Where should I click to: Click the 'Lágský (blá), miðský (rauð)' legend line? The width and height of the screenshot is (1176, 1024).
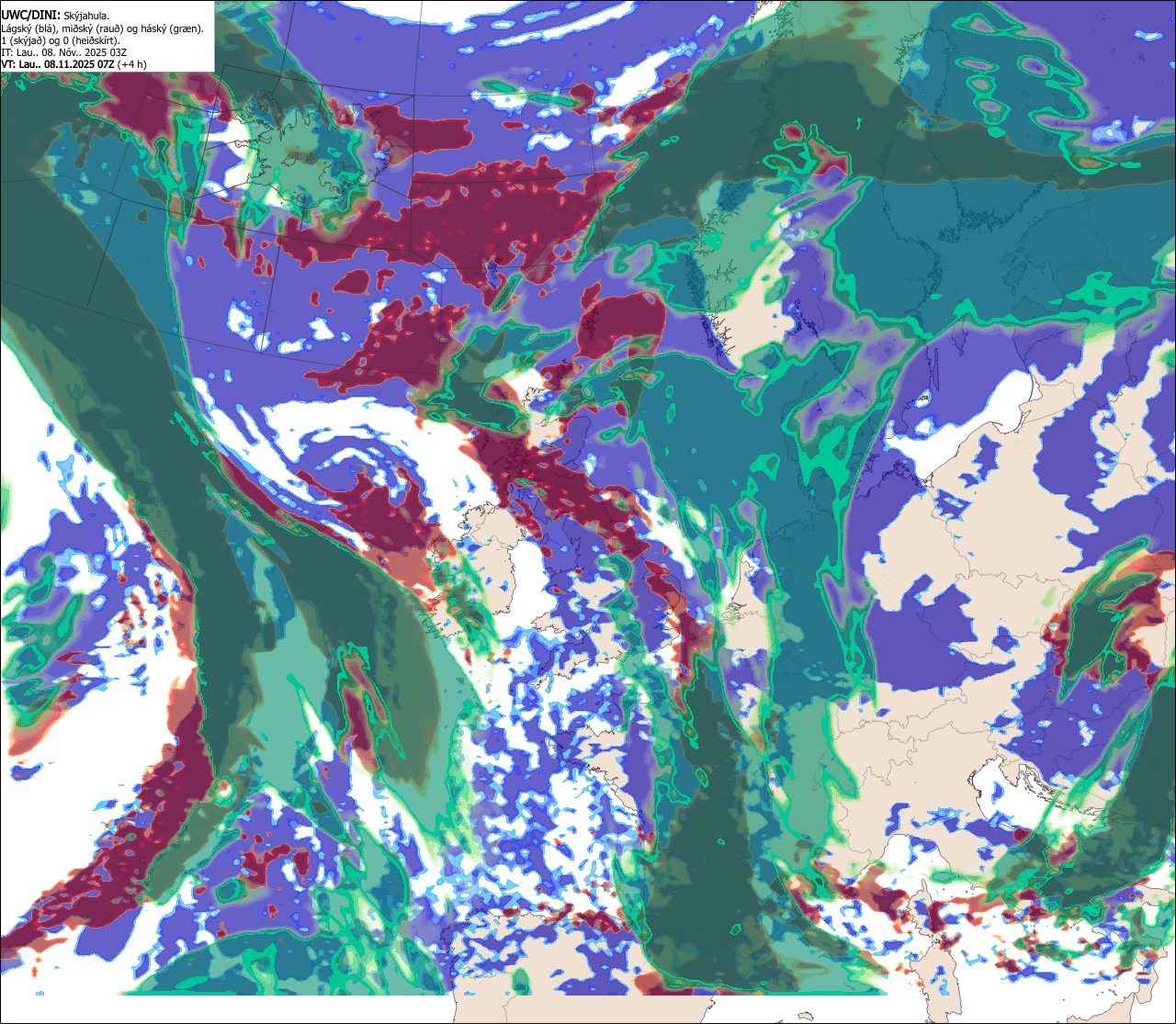click(102, 28)
